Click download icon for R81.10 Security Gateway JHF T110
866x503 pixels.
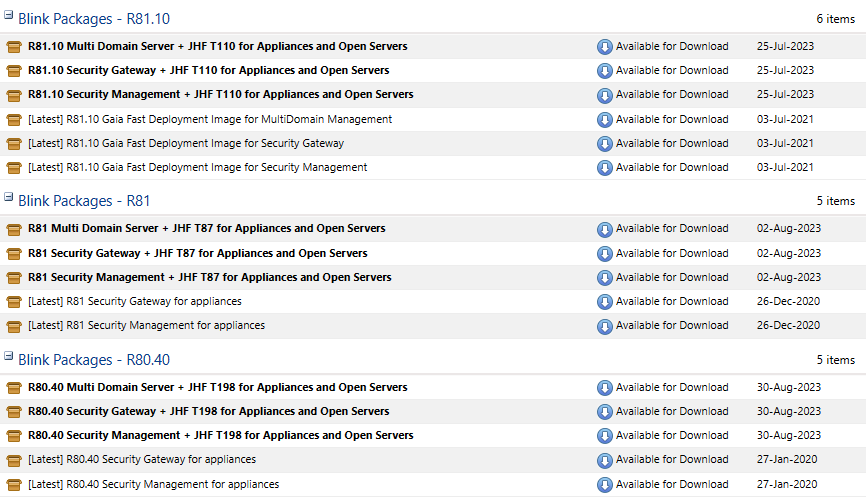(x=604, y=71)
